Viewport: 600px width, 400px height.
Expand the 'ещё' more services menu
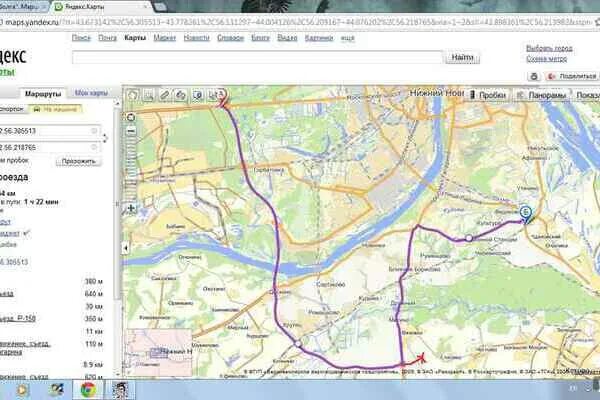[347, 38]
